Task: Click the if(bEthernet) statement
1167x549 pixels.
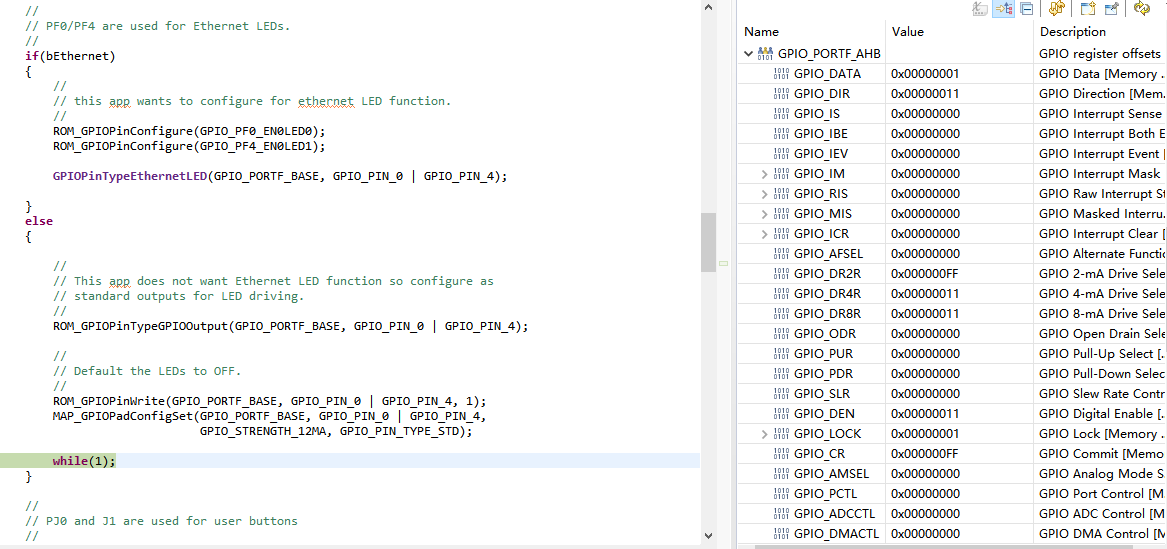Action: click(x=70, y=56)
